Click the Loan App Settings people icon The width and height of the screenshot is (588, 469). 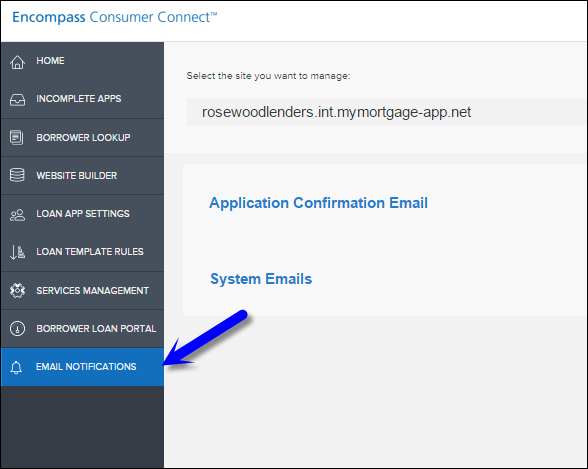coord(17,215)
